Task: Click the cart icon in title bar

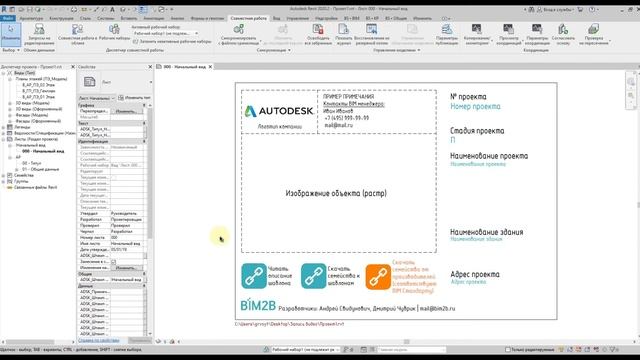Action: tap(580, 9)
